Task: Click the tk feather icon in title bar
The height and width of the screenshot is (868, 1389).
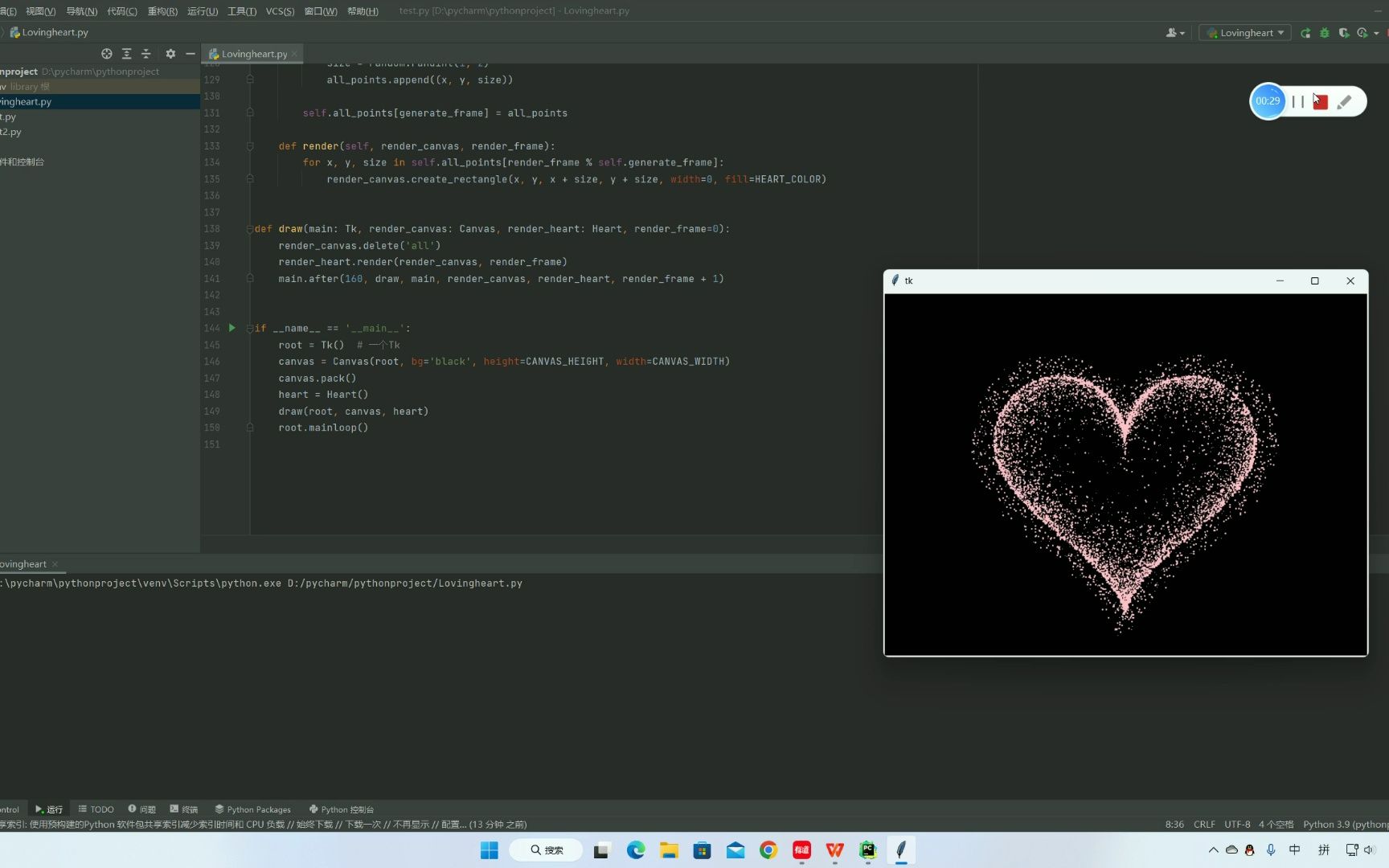Action: (895, 280)
